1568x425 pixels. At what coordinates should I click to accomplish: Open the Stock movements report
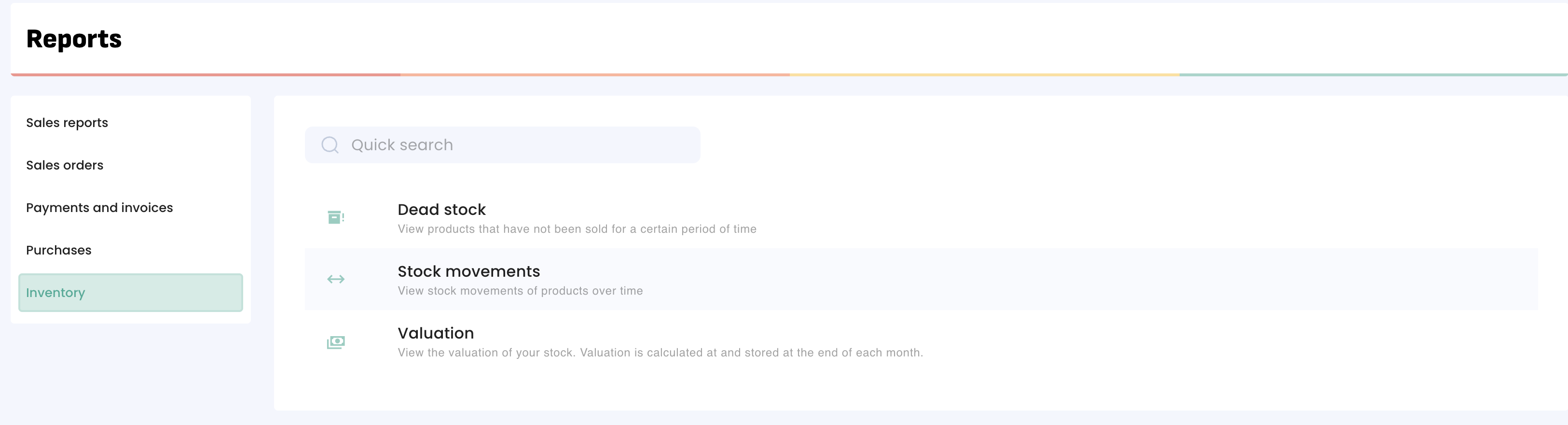468,271
